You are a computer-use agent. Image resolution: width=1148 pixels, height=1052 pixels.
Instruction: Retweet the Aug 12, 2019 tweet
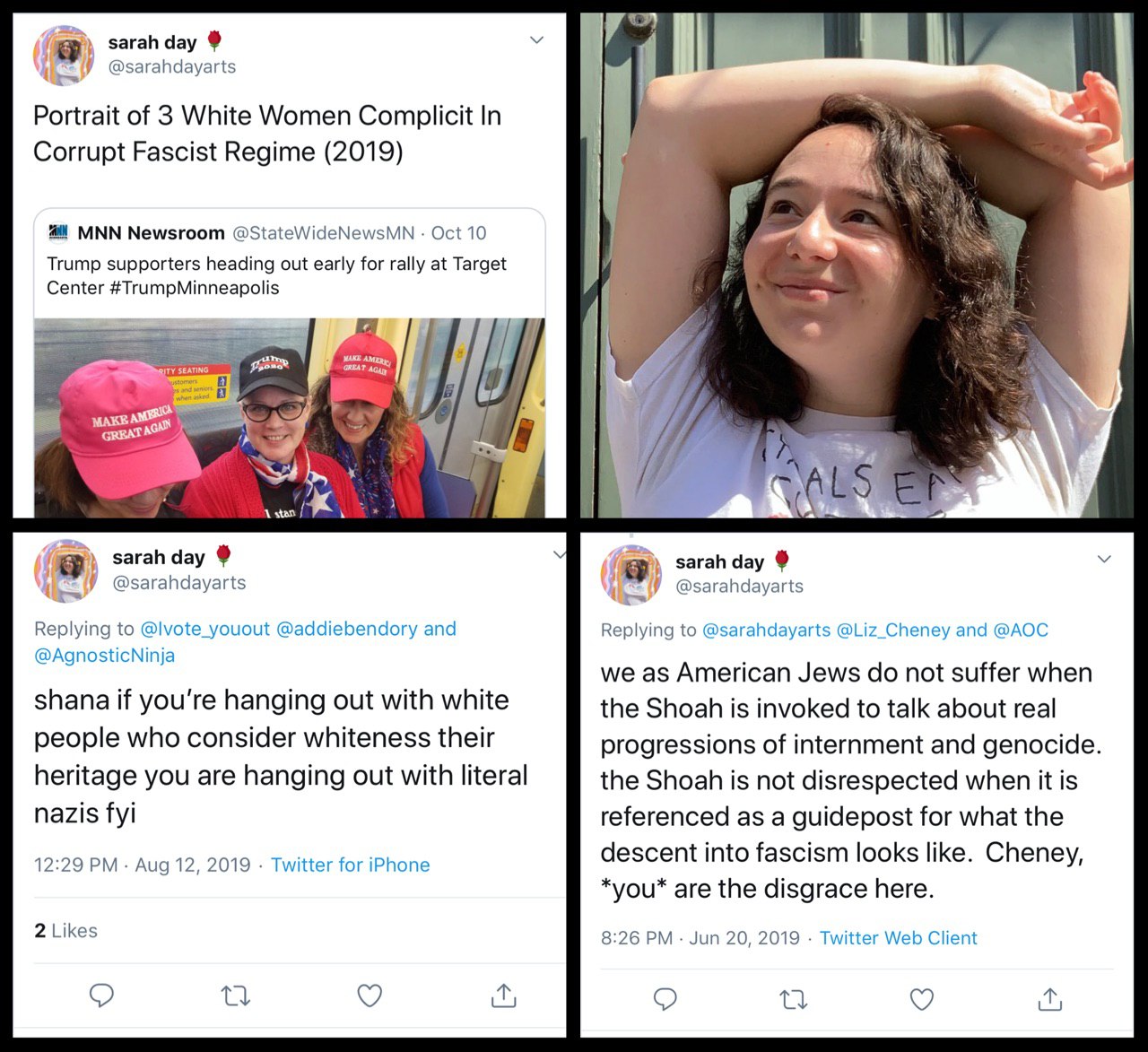(x=235, y=995)
